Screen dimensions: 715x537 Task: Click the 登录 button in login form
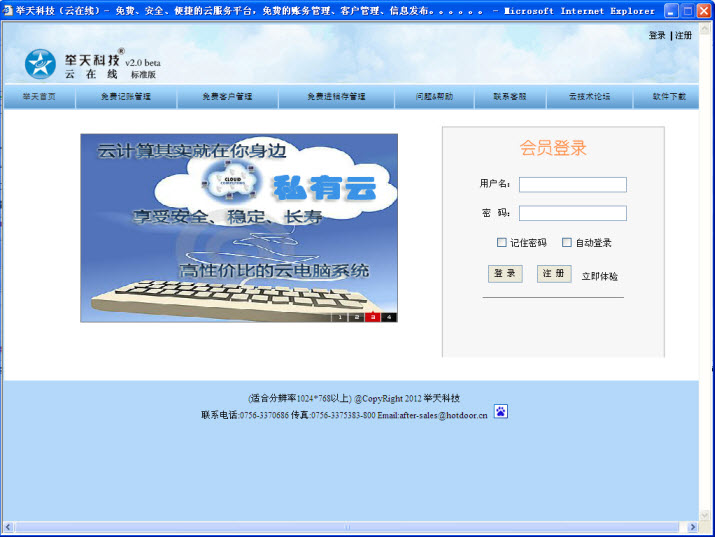click(505, 274)
